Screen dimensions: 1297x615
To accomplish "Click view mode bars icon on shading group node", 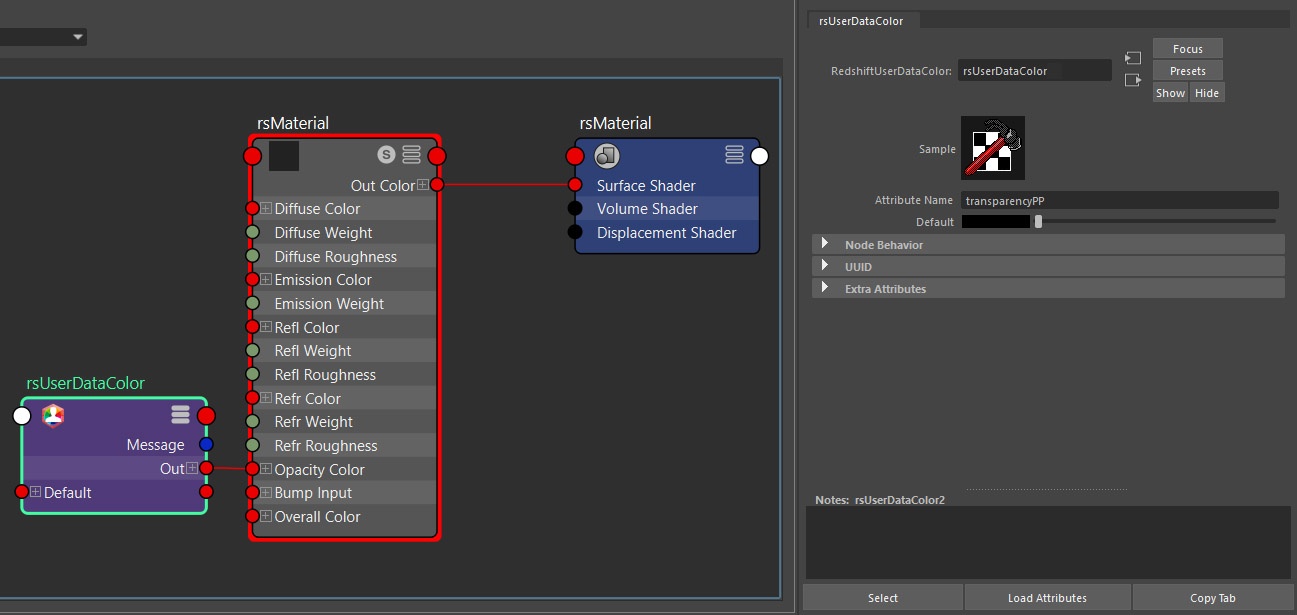I will tap(735, 155).
